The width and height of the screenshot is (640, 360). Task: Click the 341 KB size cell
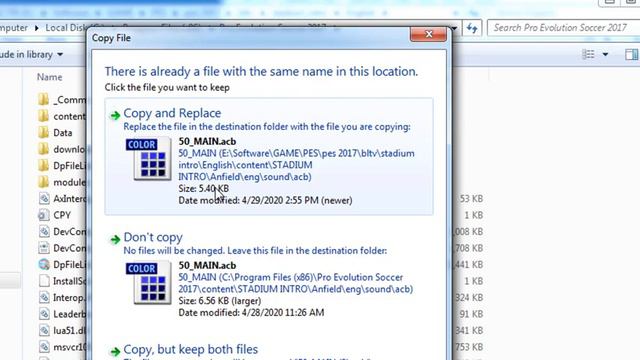469,330
